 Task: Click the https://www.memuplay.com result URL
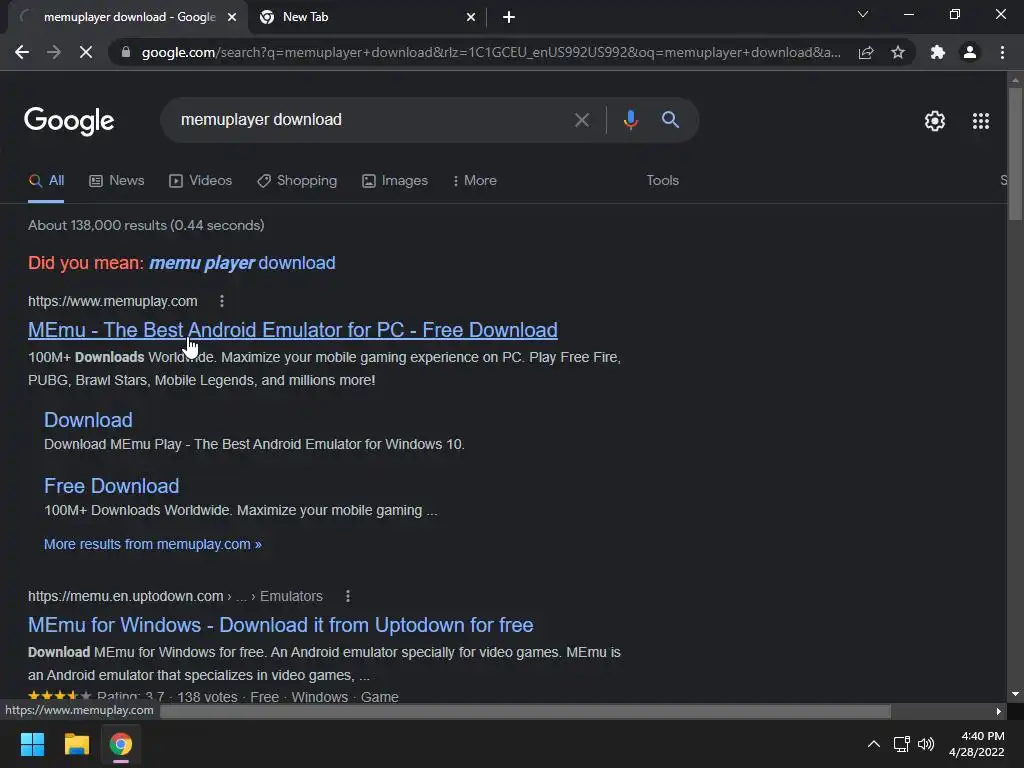(112, 301)
